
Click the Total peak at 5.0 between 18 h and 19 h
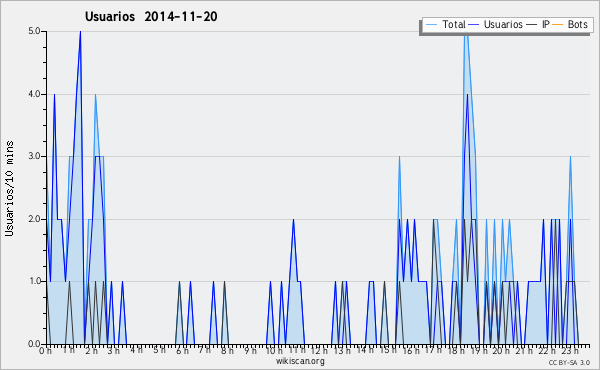tap(466, 33)
